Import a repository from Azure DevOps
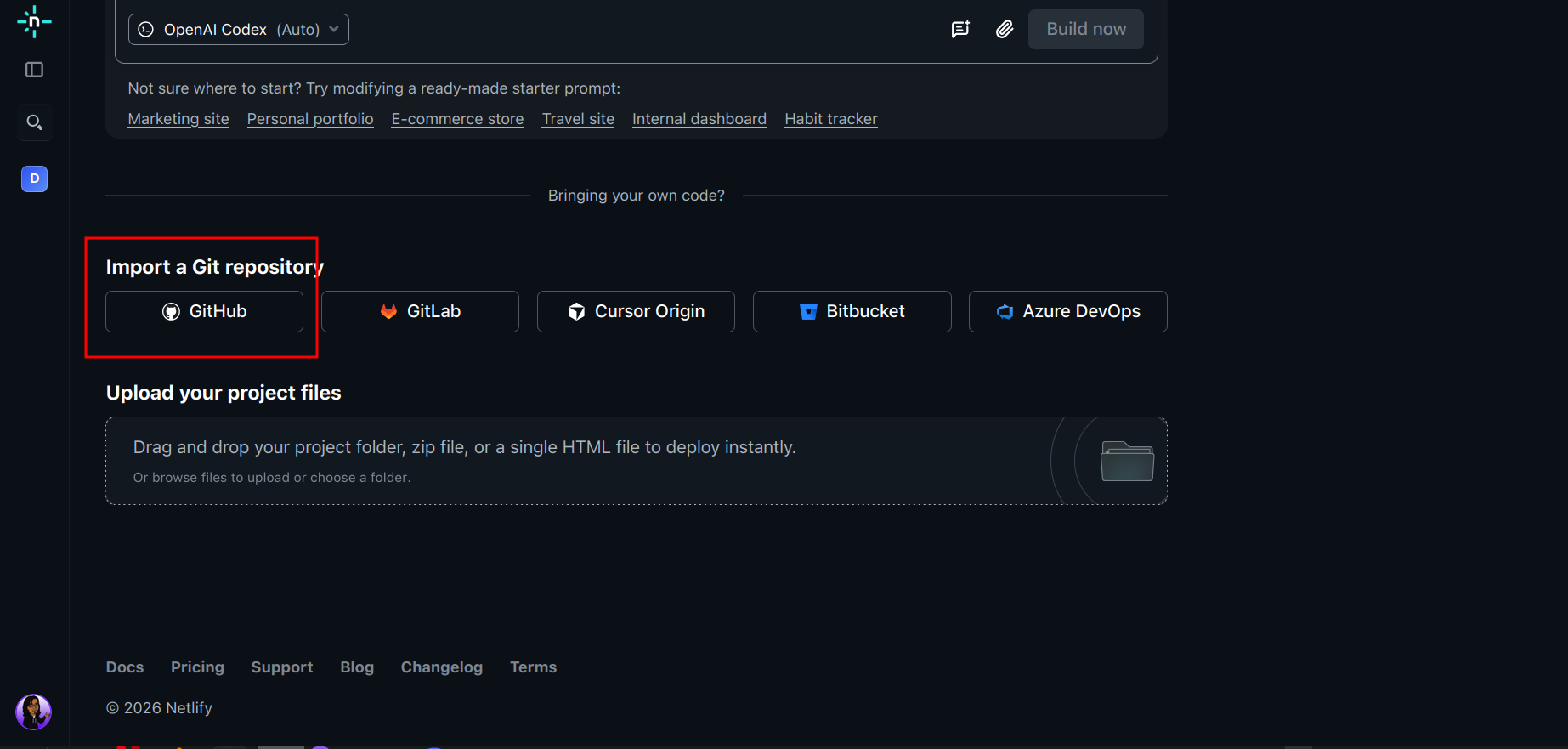The height and width of the screenshot is (749, 1568). point(1068,311)
